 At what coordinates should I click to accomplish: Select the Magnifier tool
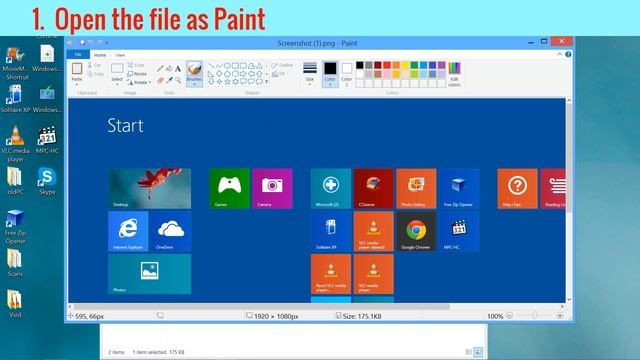coord(178,80)
